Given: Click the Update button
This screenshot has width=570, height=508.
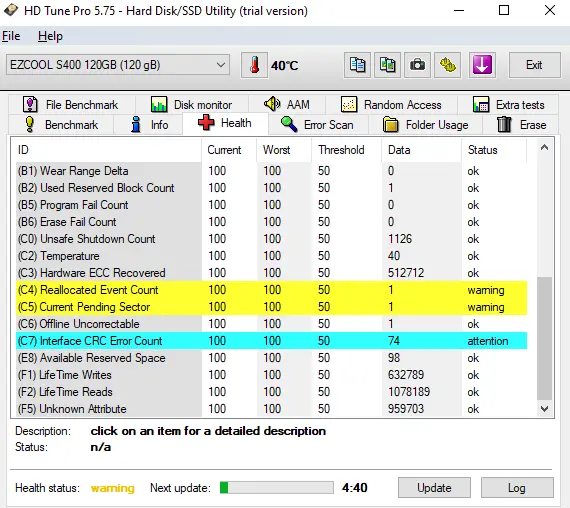Looking at the screenshot, I should [x=434, y=488].
